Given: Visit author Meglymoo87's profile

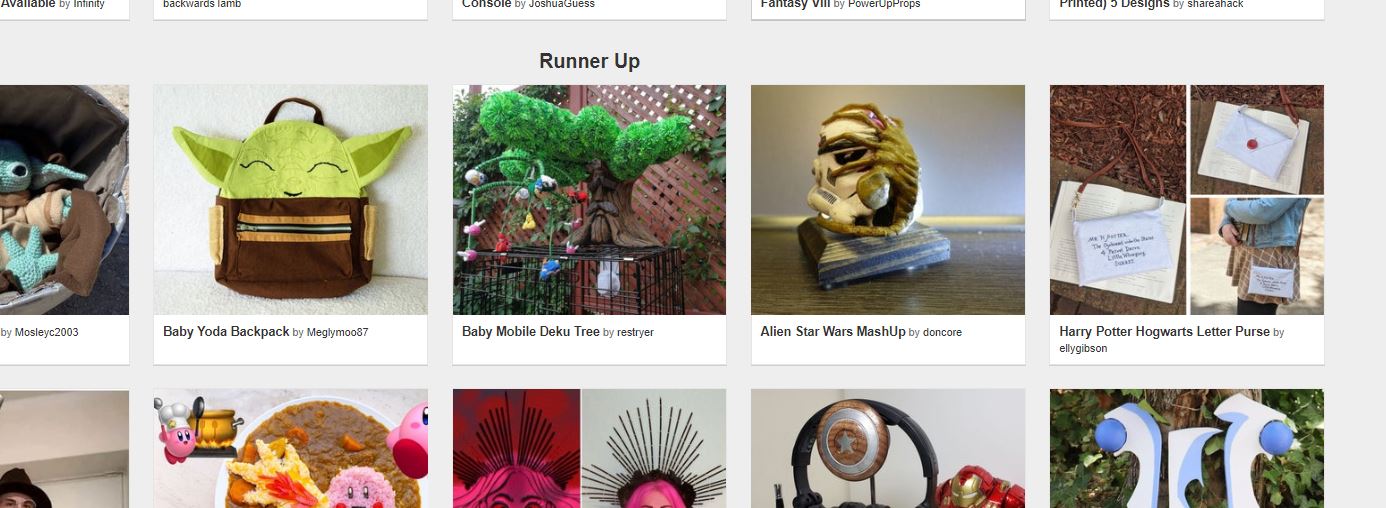Looking at the screenshot, I should tap(337, 332).
